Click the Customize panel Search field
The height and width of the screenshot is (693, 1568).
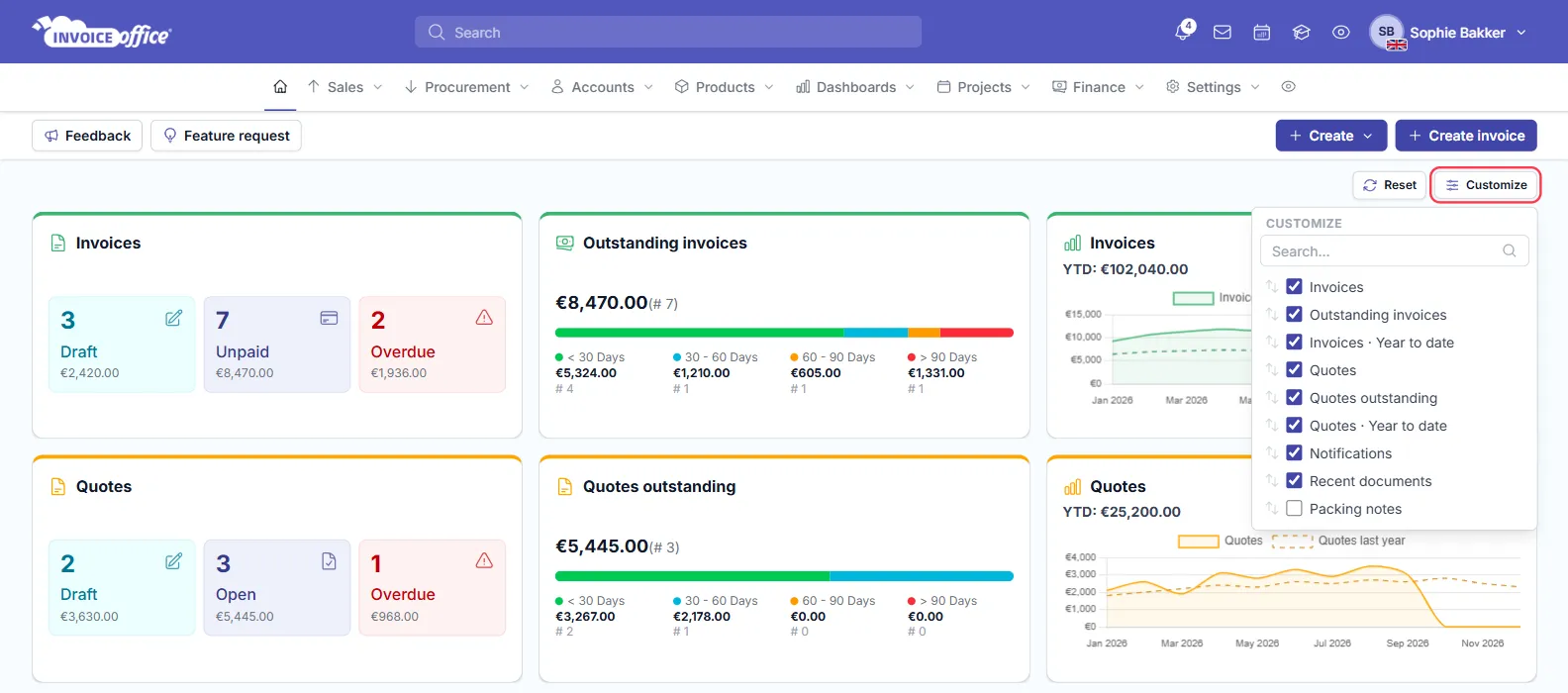(1395, 251)
